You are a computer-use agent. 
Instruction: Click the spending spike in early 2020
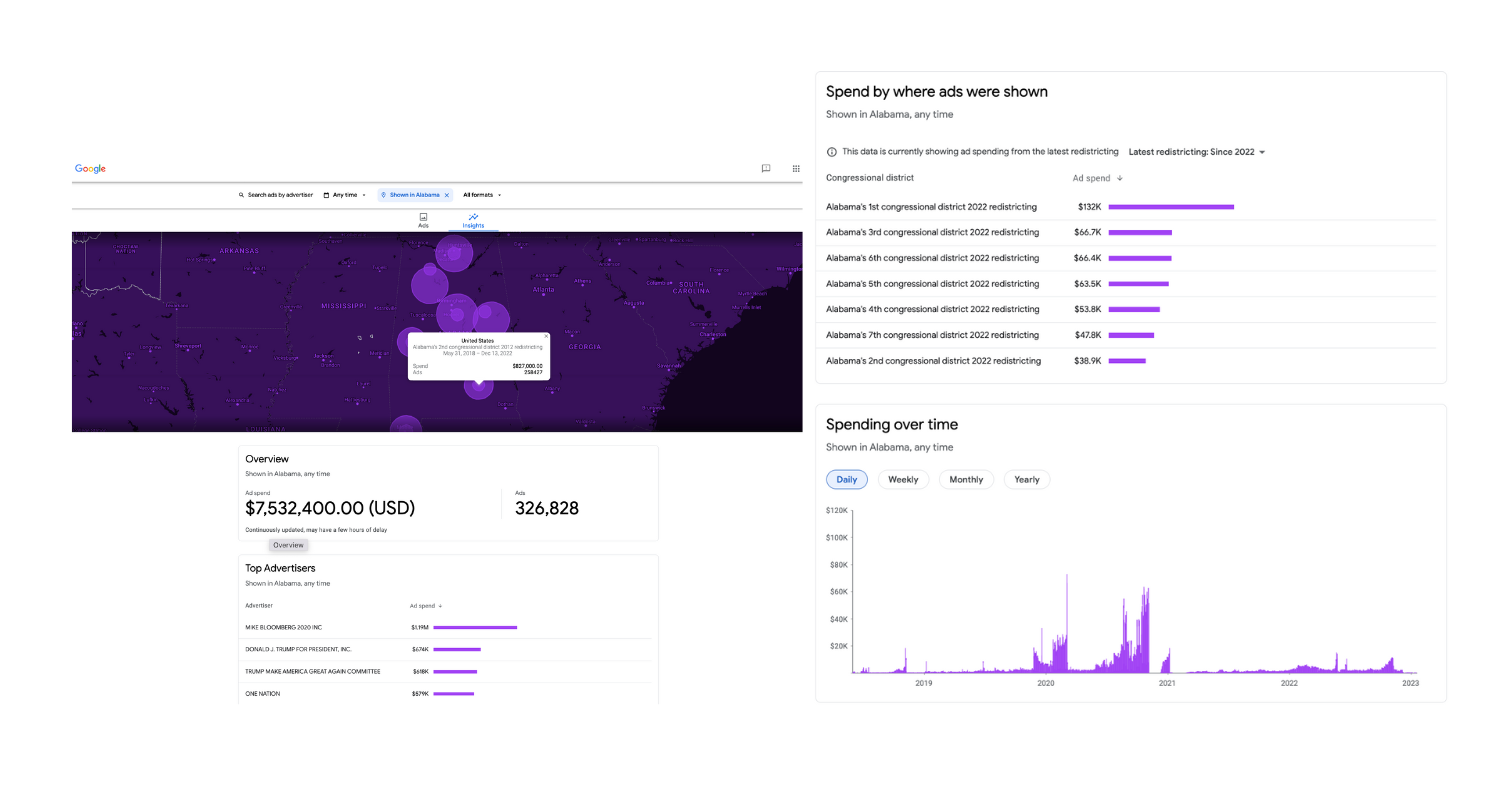pos(1067,622)
